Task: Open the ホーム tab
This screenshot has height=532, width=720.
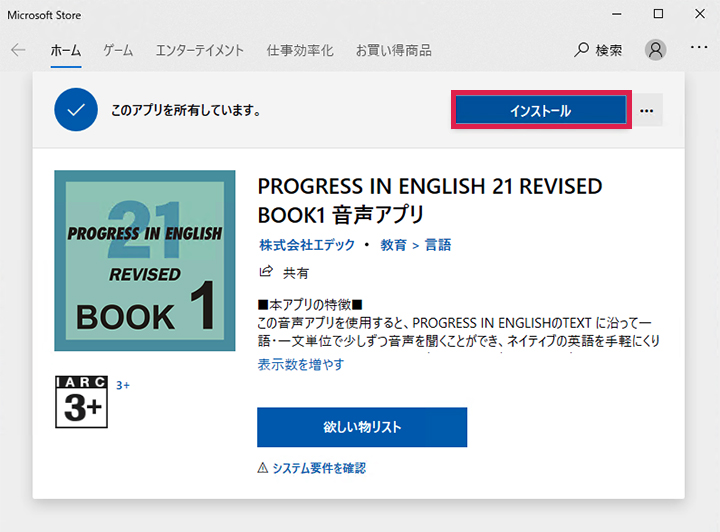Action: coord(66,50)
